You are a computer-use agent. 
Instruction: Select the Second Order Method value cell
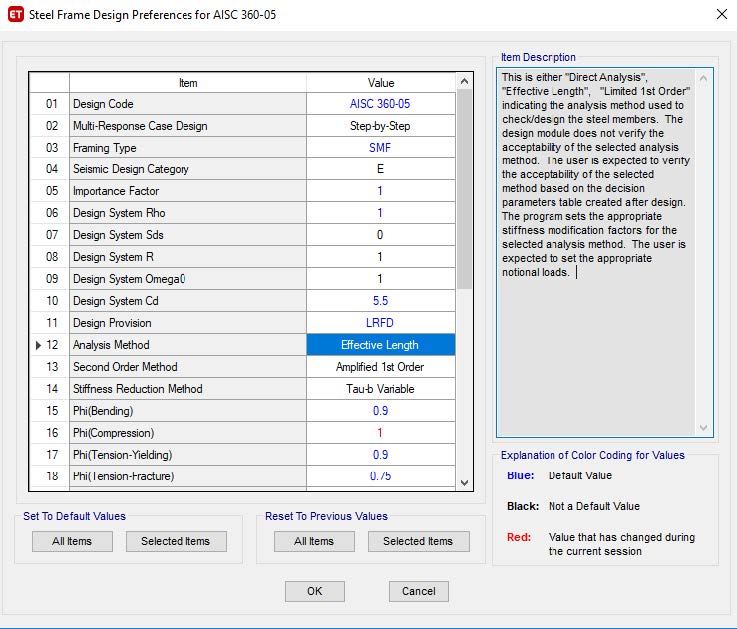click(x=380, y=367)
